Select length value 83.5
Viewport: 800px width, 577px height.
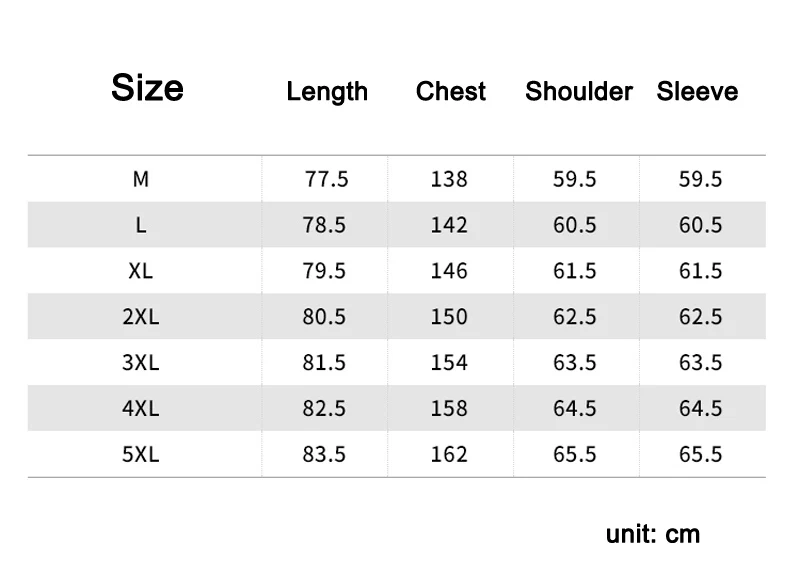pyautogui.click(x=324, y=454)
